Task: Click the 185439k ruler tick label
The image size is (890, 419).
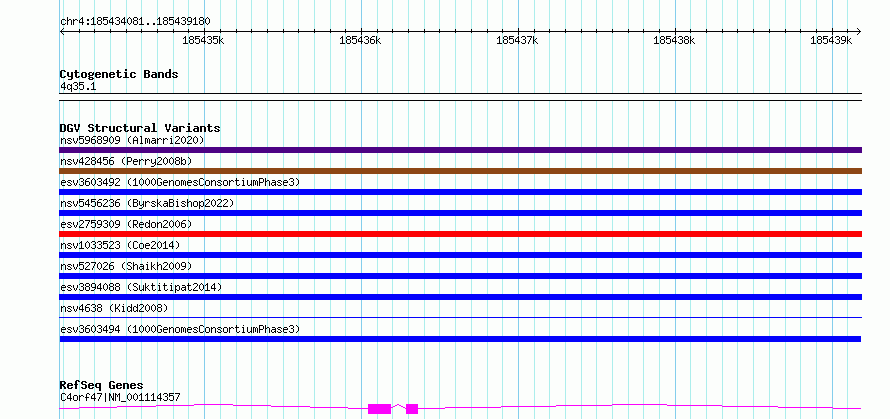Action: [831, 40]
